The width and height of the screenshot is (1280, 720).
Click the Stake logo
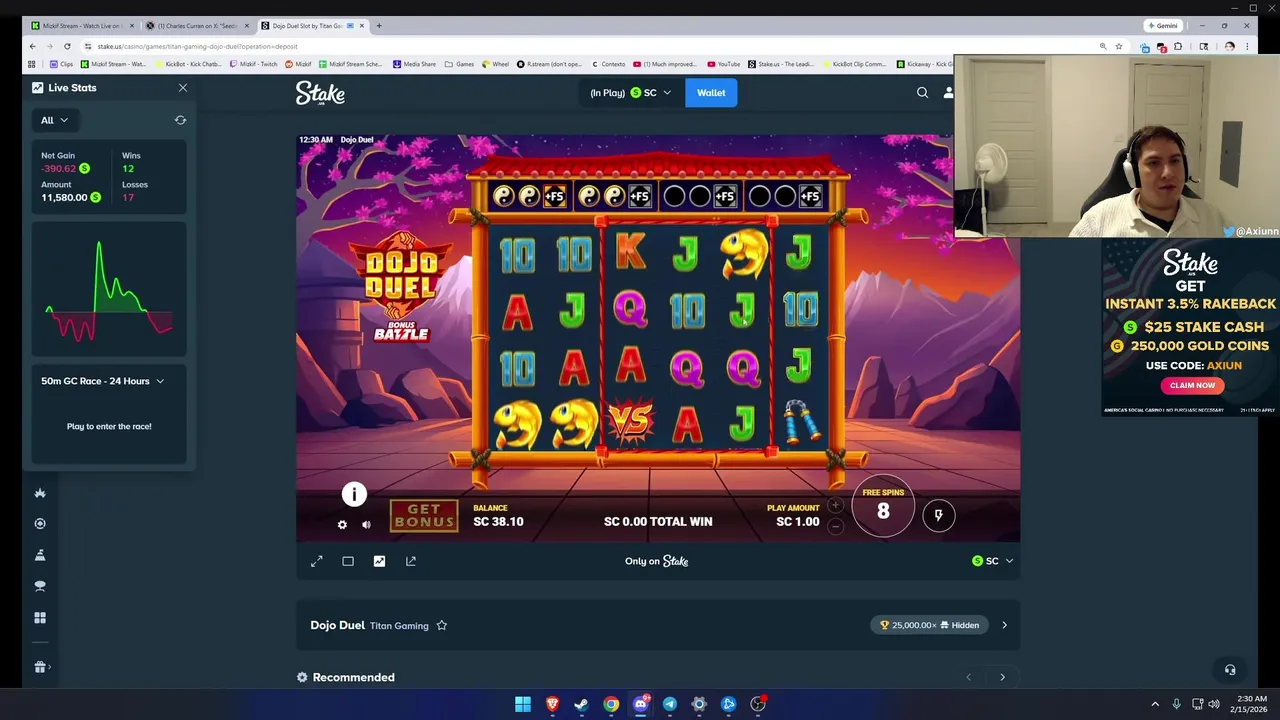(x=320, y=93)
